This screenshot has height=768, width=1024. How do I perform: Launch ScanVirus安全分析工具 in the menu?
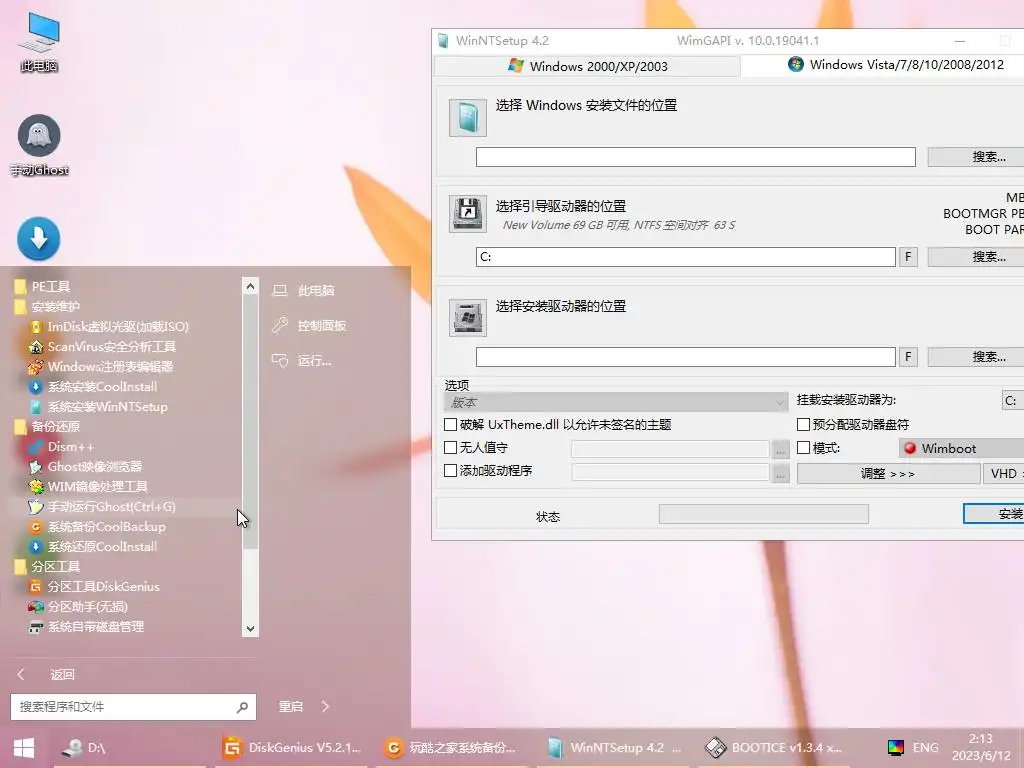[111, 346]
